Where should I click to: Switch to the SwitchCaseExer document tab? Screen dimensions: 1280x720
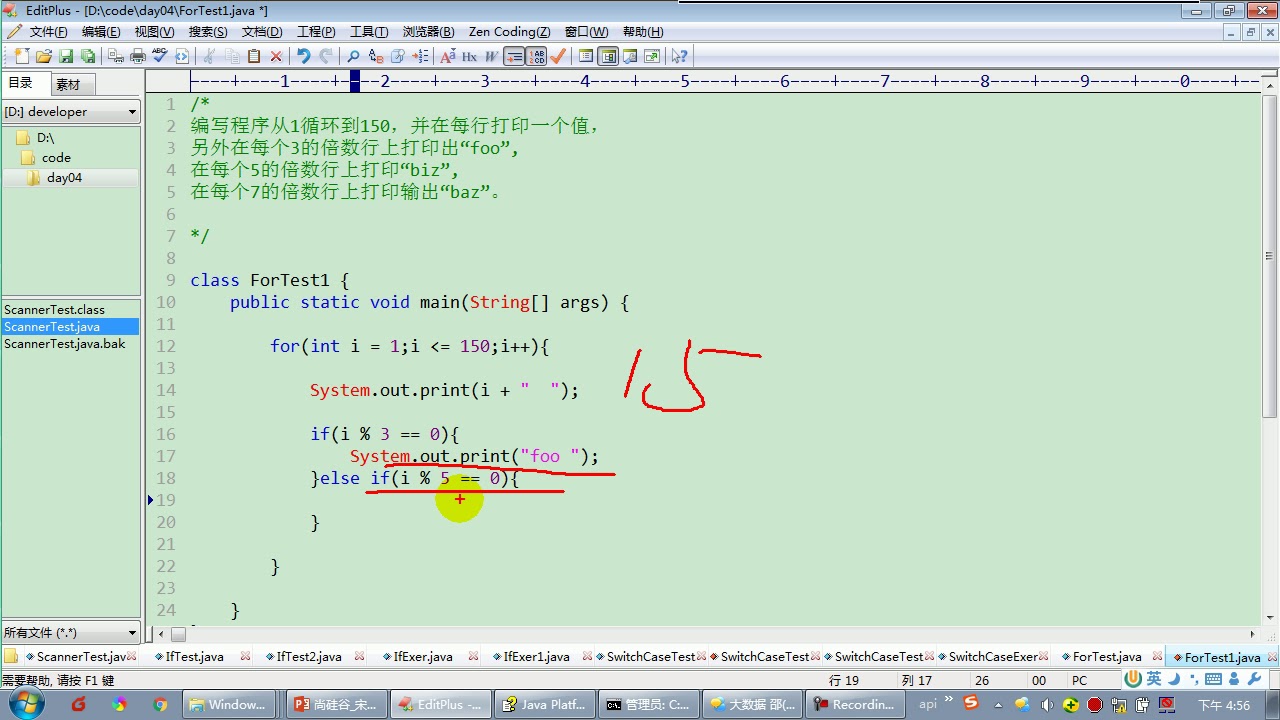click(x=992, y=657)
